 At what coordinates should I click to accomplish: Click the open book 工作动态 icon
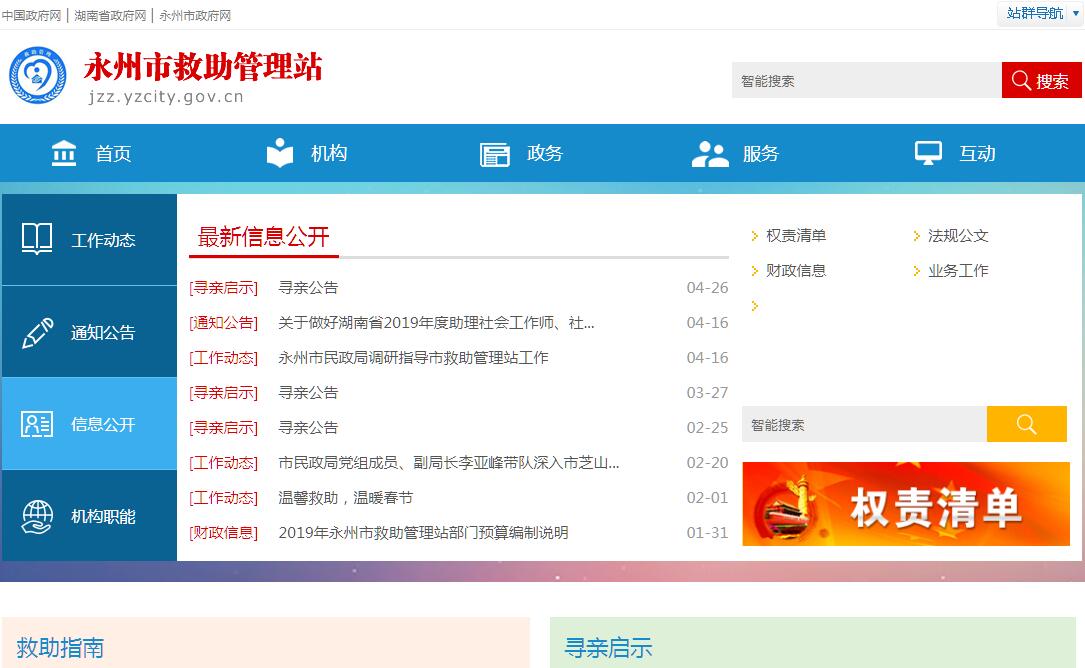pyautogui.click(x=37, y=239)
